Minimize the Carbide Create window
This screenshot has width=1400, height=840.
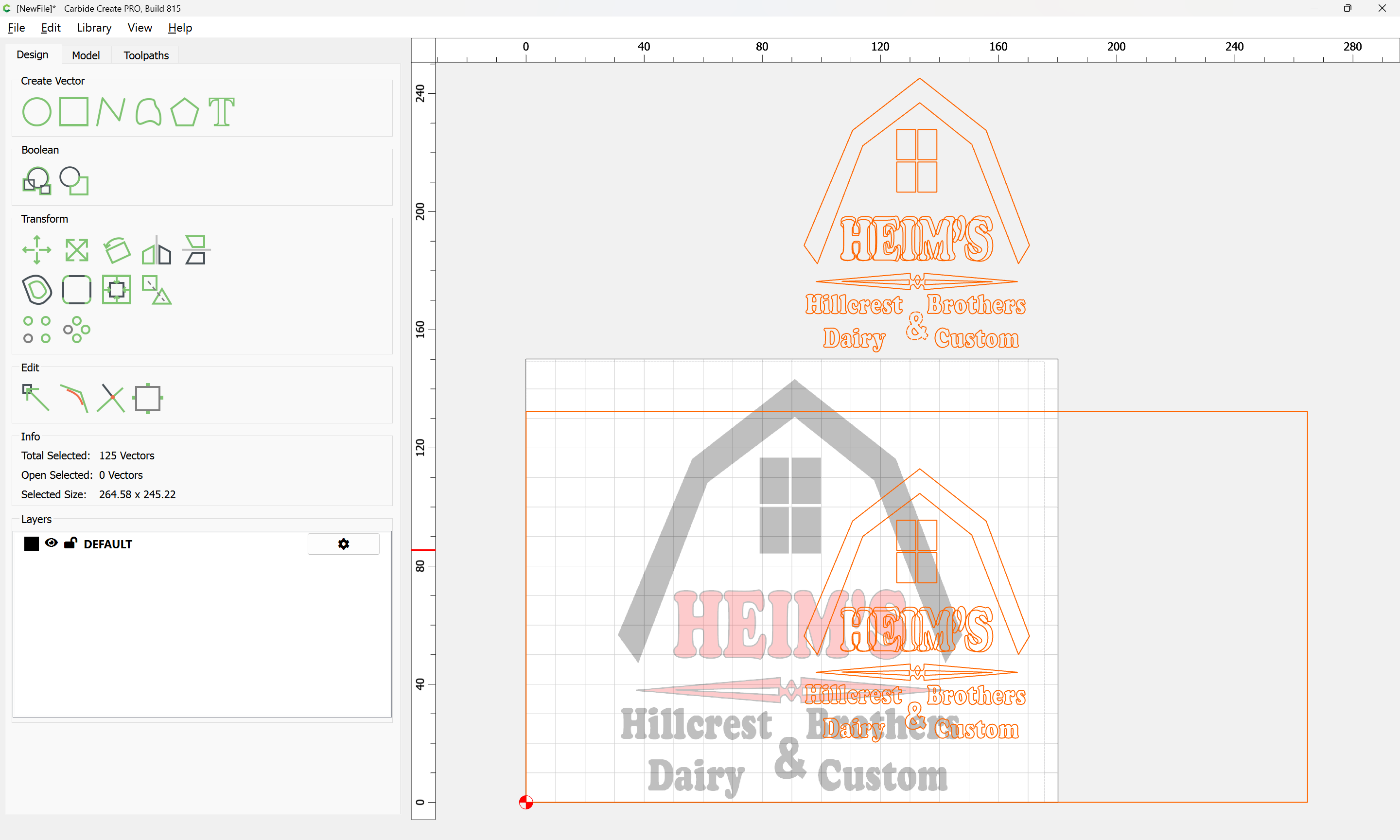click(x=1314, y=8)
